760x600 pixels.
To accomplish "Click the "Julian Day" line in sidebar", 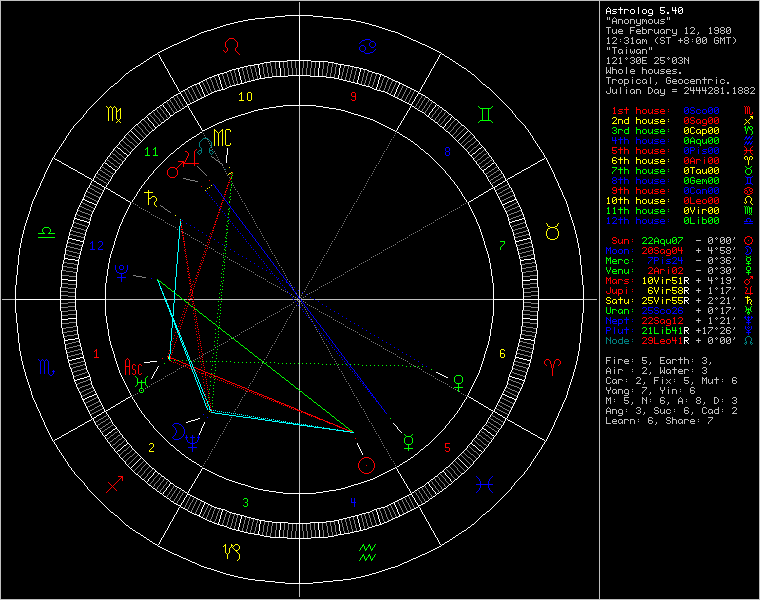I will [x=679, y=91].
